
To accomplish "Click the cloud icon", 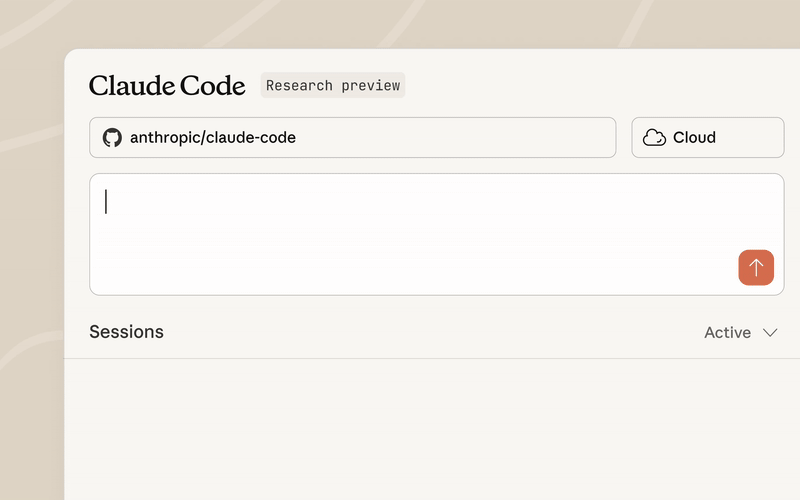I will pos(654,138).
